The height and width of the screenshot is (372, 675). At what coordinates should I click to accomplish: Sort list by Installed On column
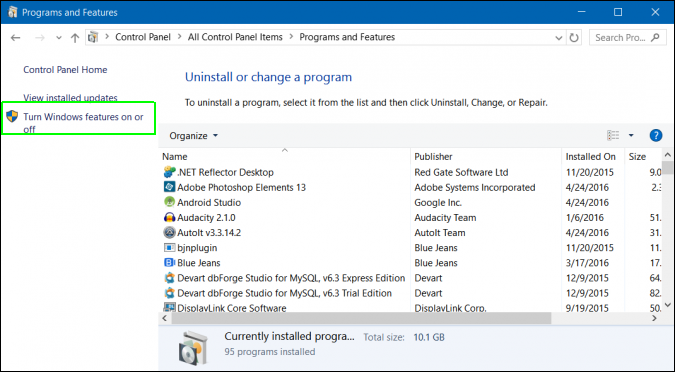coord(590,157)
